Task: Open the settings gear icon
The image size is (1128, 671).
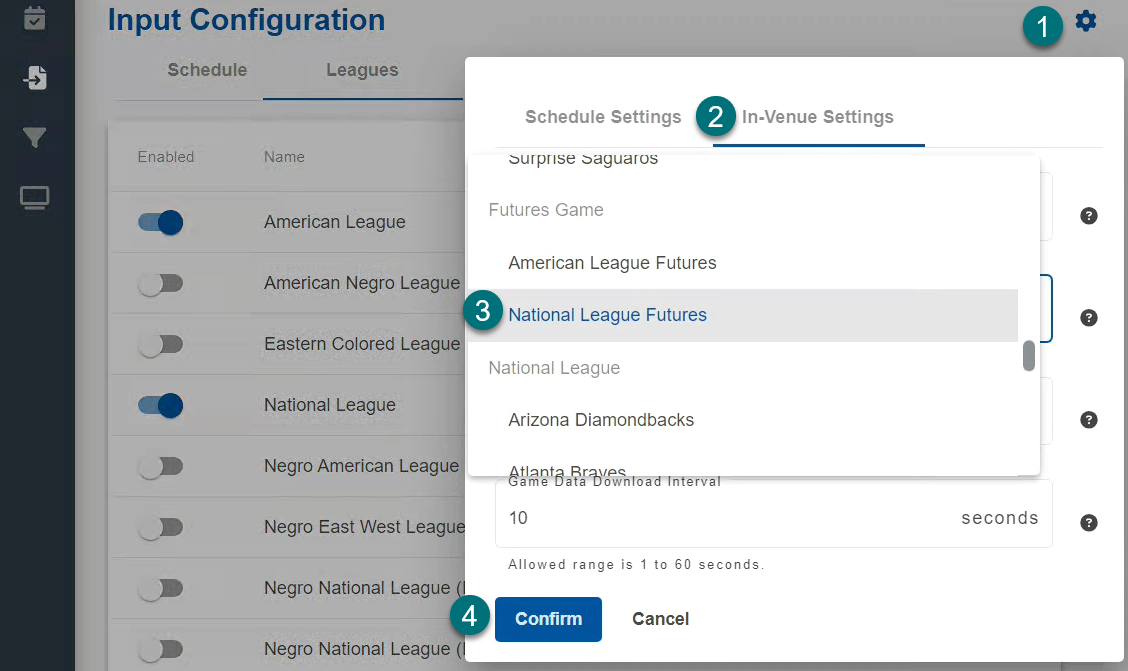Action: [1085, 21]
